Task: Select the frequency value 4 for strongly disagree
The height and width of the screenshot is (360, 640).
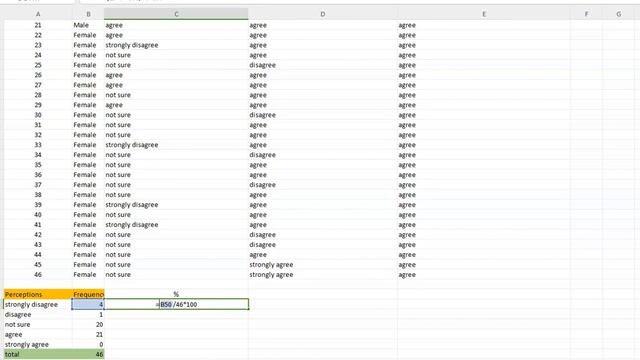Action: [x=88, y=304]
